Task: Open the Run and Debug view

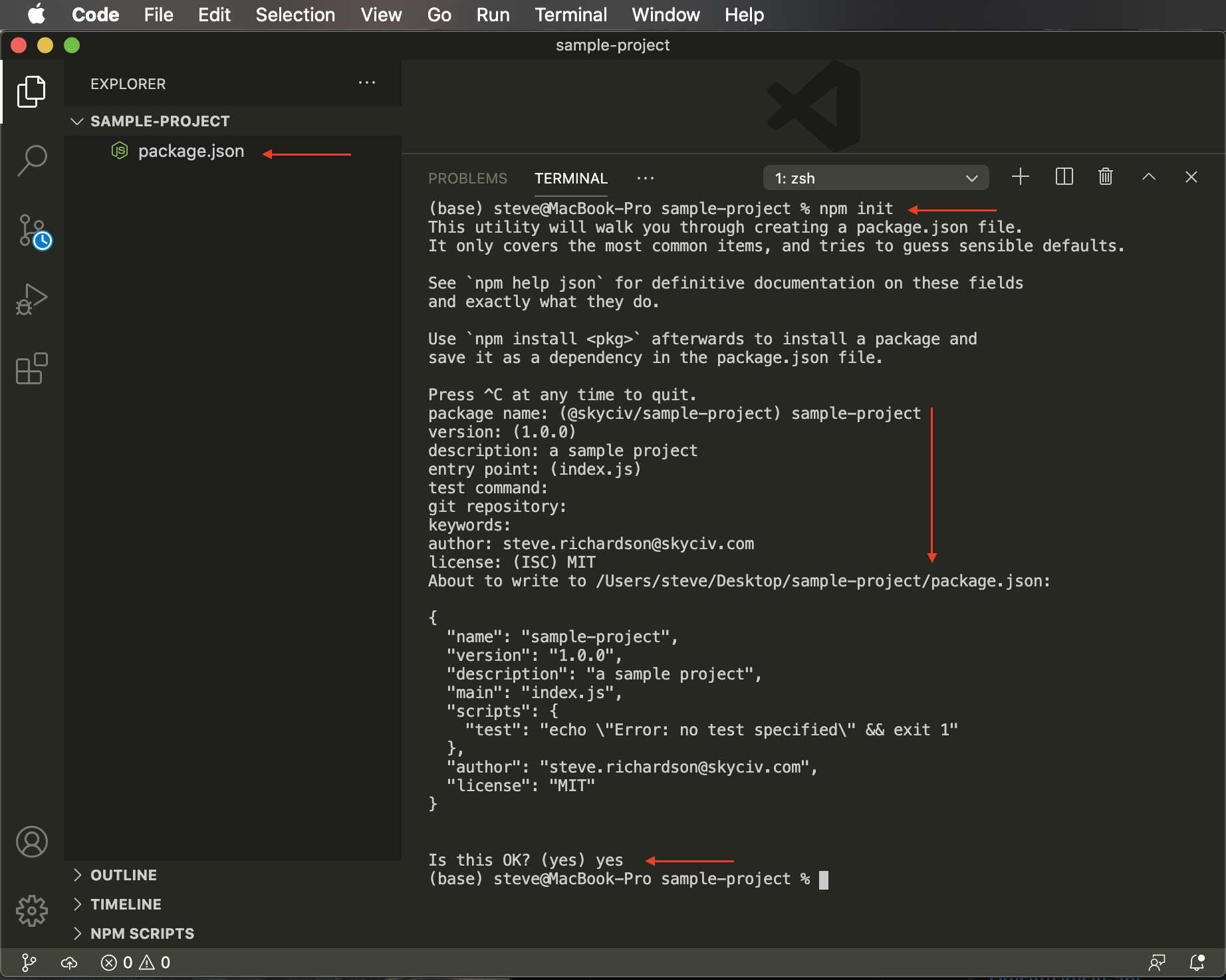Action: pos(32,299)
